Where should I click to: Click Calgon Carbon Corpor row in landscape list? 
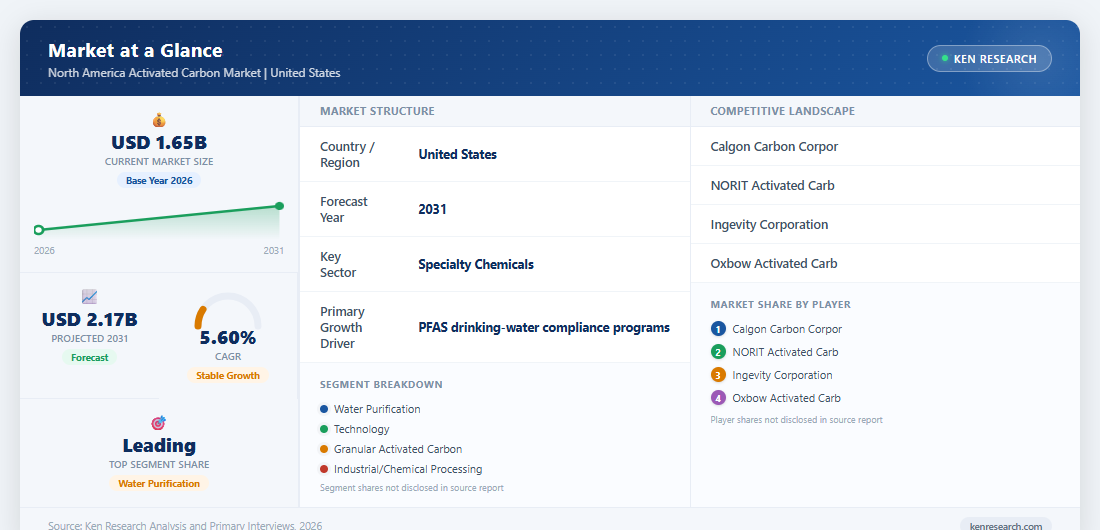point(885,147)
